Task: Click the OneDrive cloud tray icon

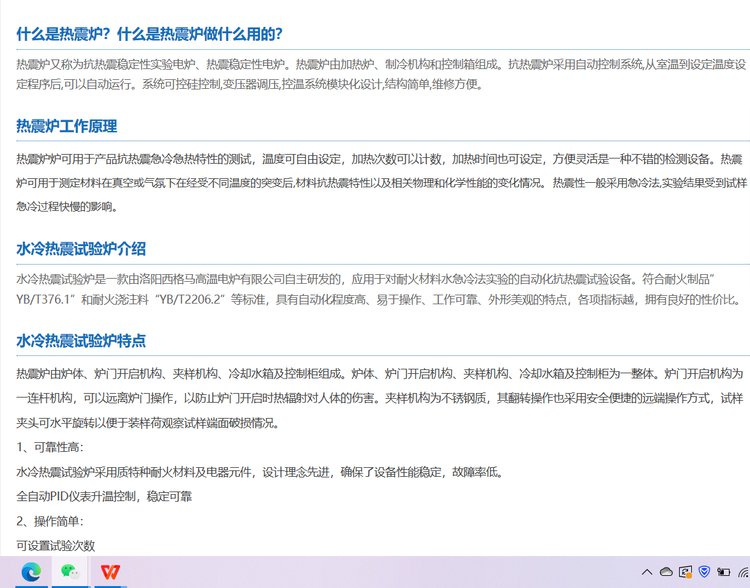Action: 666,572
